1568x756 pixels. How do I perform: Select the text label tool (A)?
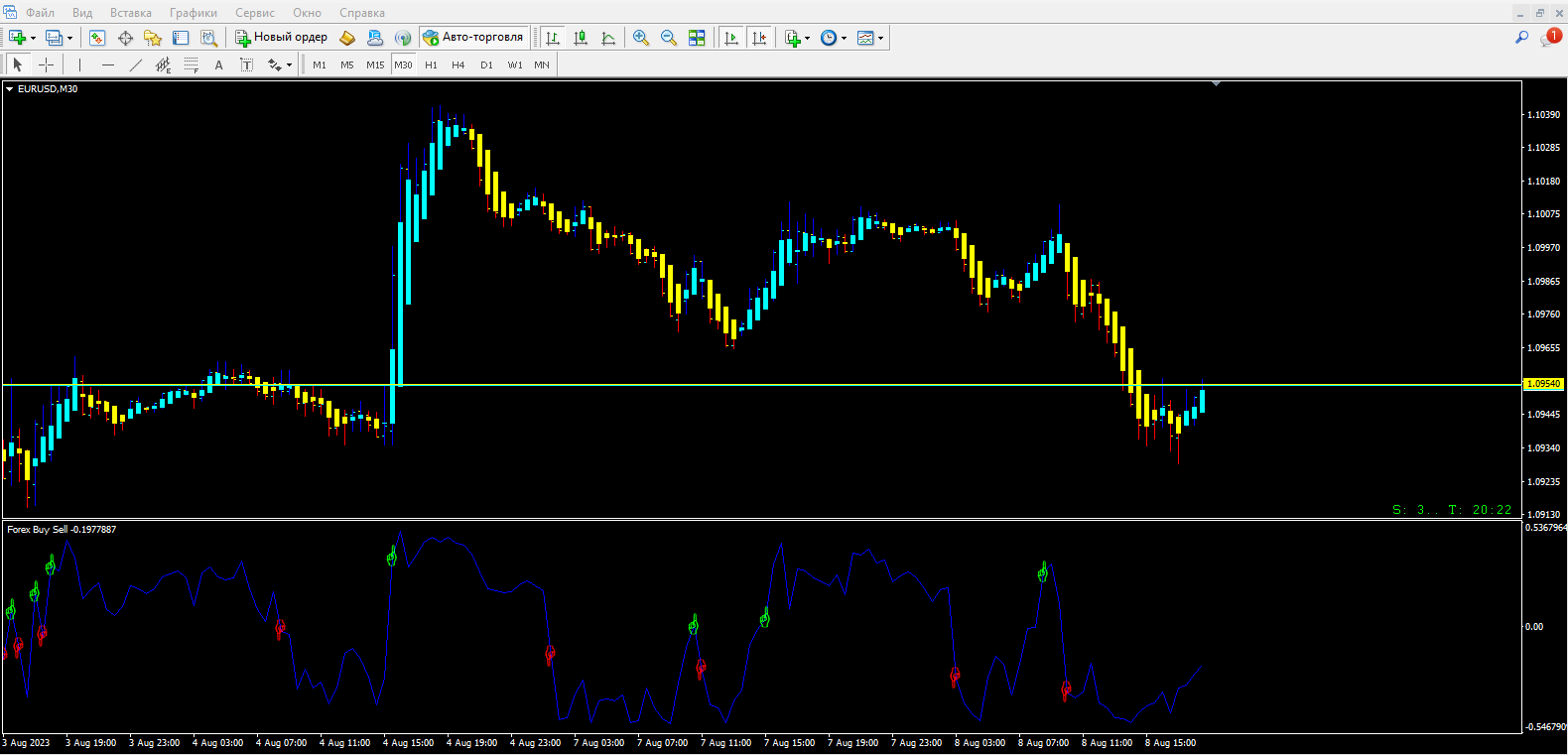point(219,64)
